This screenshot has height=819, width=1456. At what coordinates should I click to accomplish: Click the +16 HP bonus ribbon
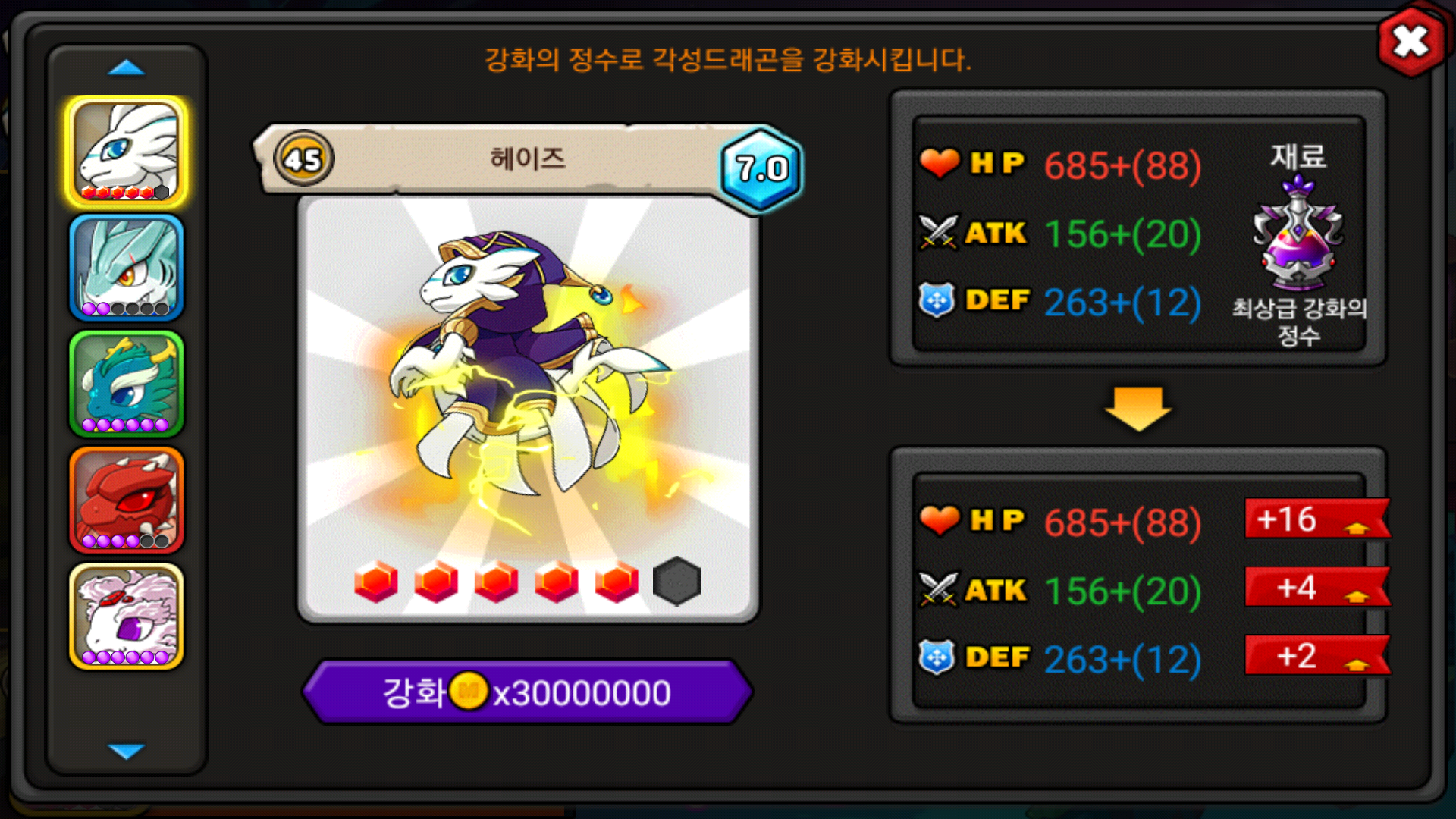[1318, 519]
